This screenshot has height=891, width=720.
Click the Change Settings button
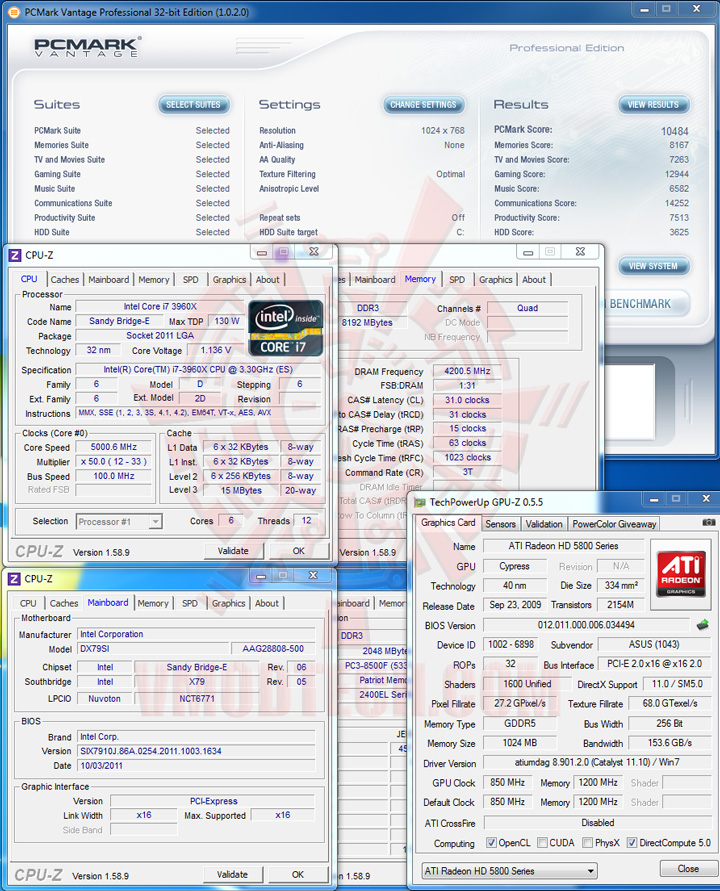point(423,105)
